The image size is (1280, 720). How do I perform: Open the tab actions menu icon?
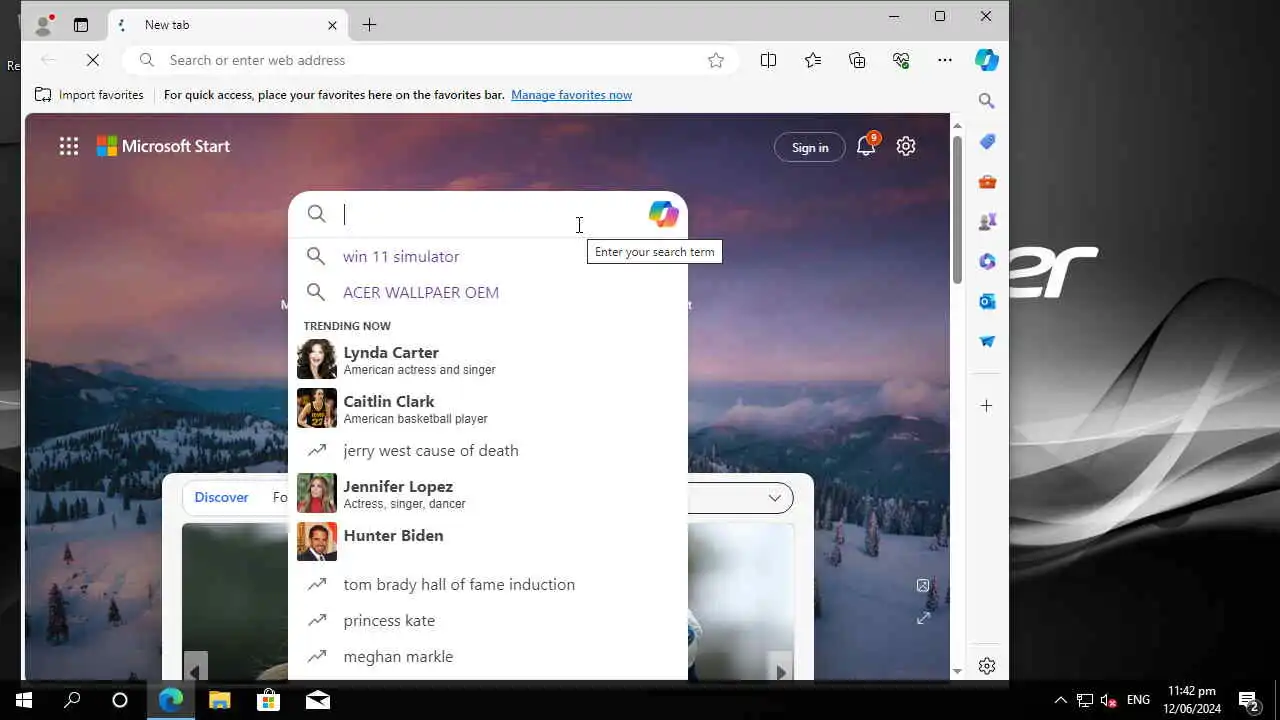[81, 25]
